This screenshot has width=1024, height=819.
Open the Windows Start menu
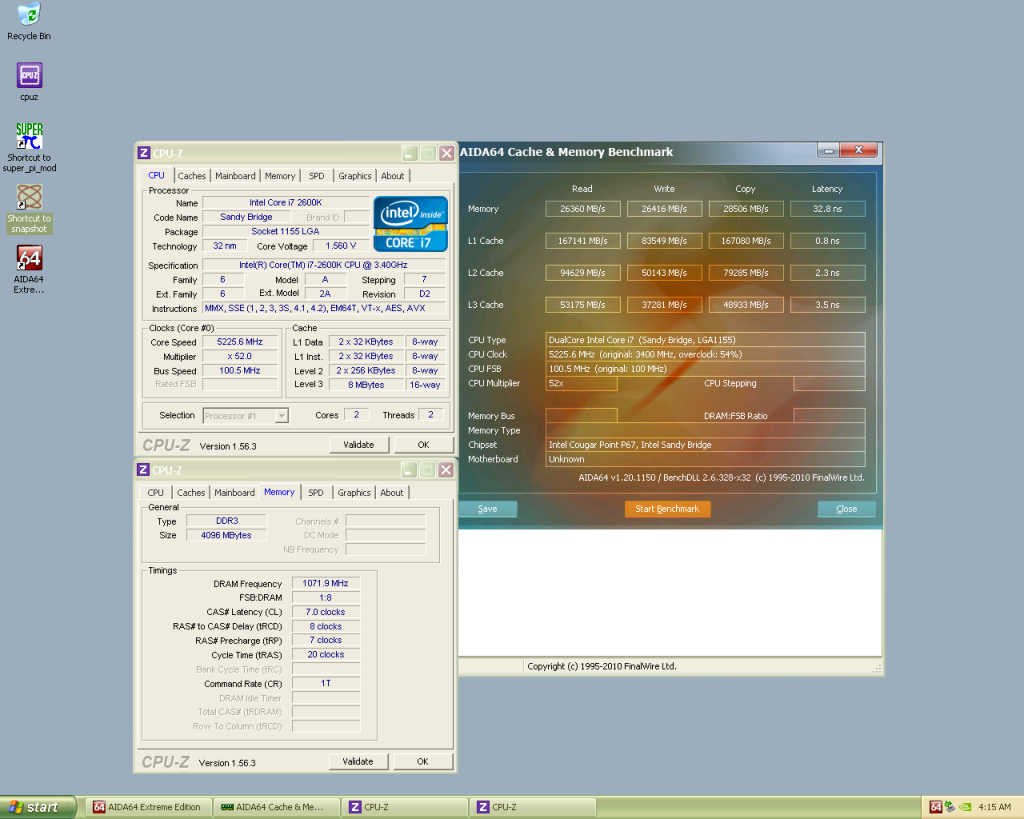click(x=39, y=807)
